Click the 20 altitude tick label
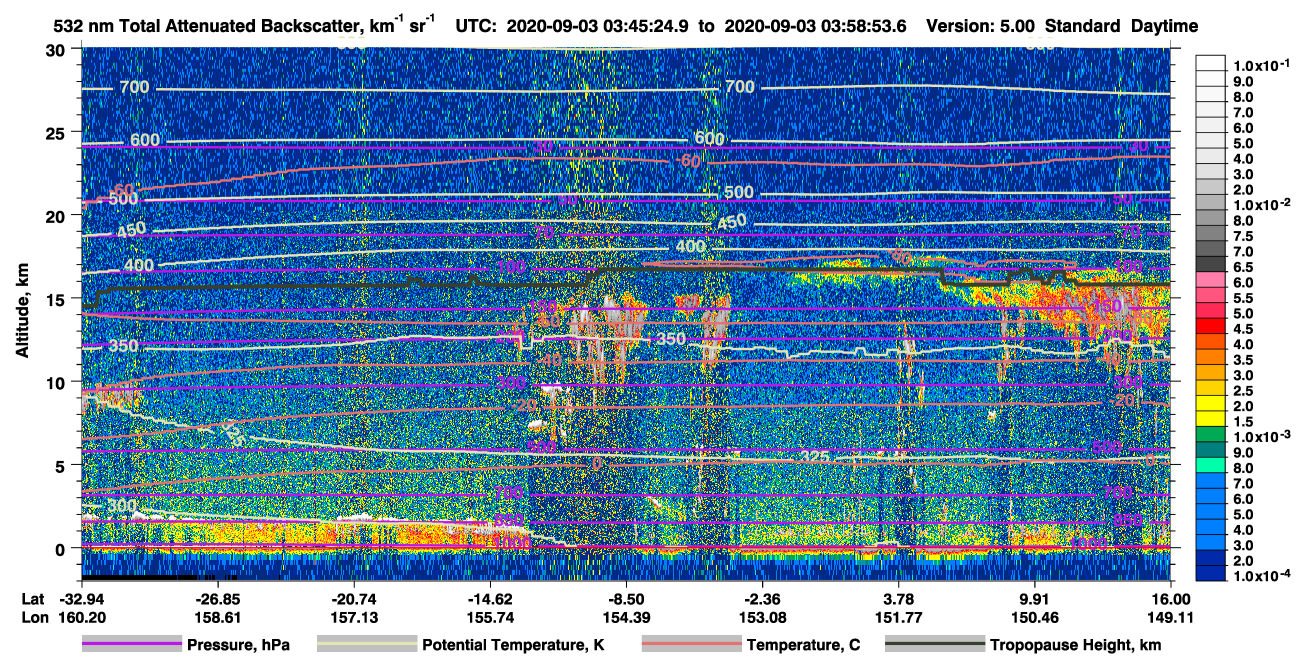This screenshot has height=667, width=1300. coord(58,215)
